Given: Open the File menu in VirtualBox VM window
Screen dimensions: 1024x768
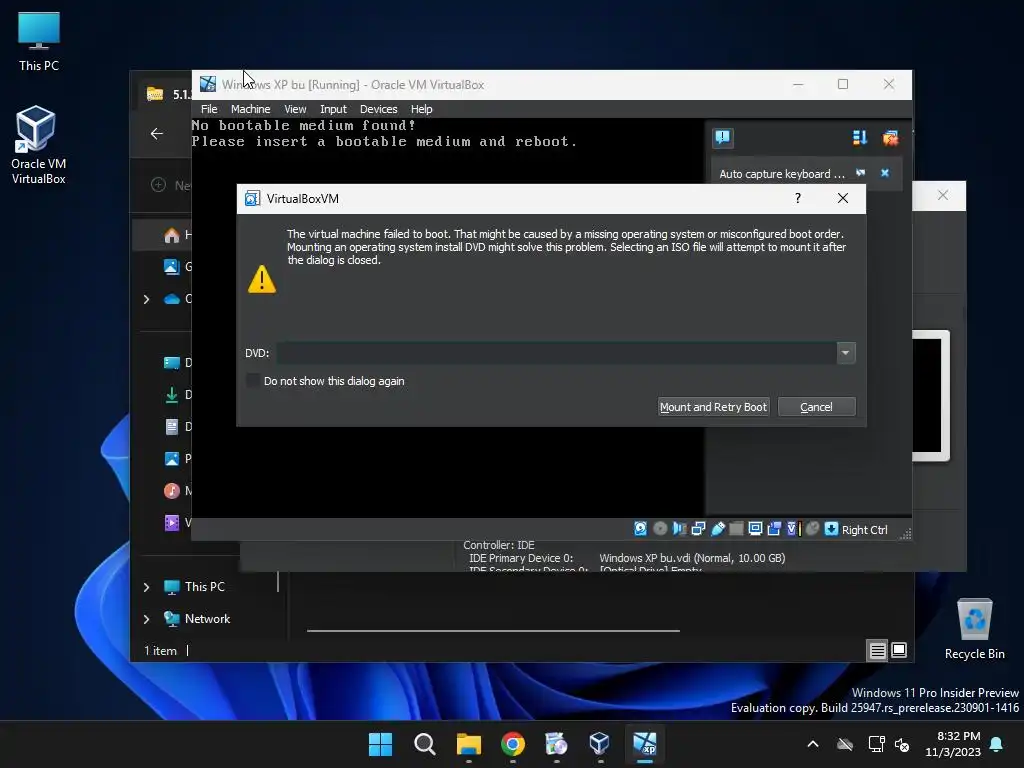Looking at the screenshot, I should click(x=209, y=109).
